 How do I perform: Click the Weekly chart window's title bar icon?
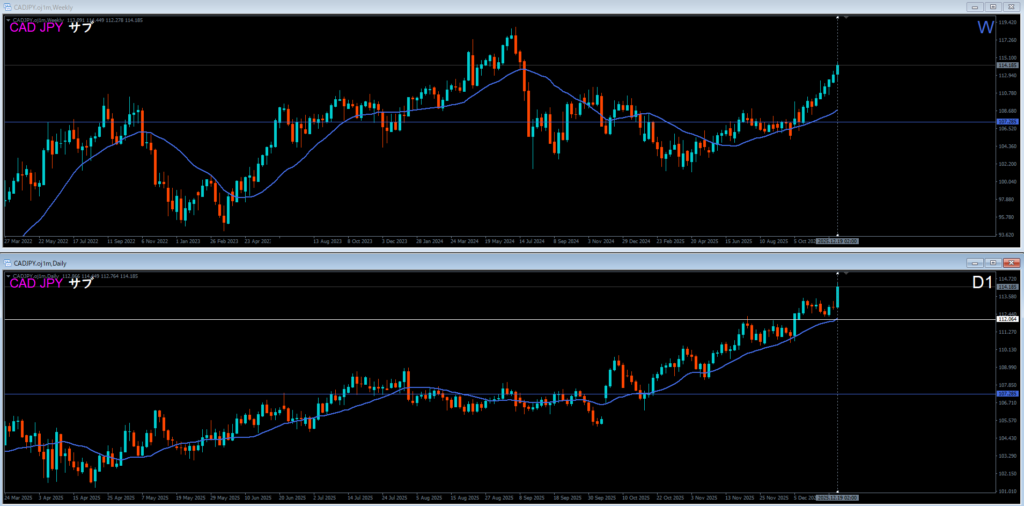coord(7,6)
